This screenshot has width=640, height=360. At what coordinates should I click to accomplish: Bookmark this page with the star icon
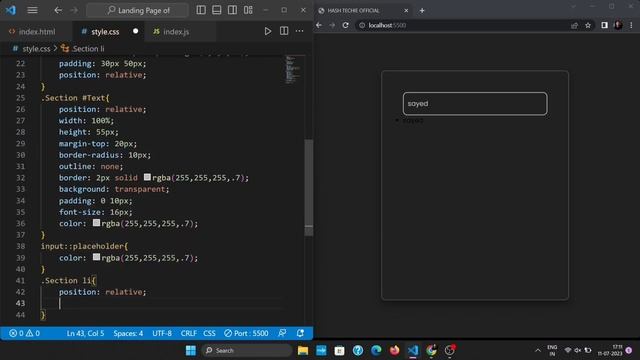tap(588, 25)
